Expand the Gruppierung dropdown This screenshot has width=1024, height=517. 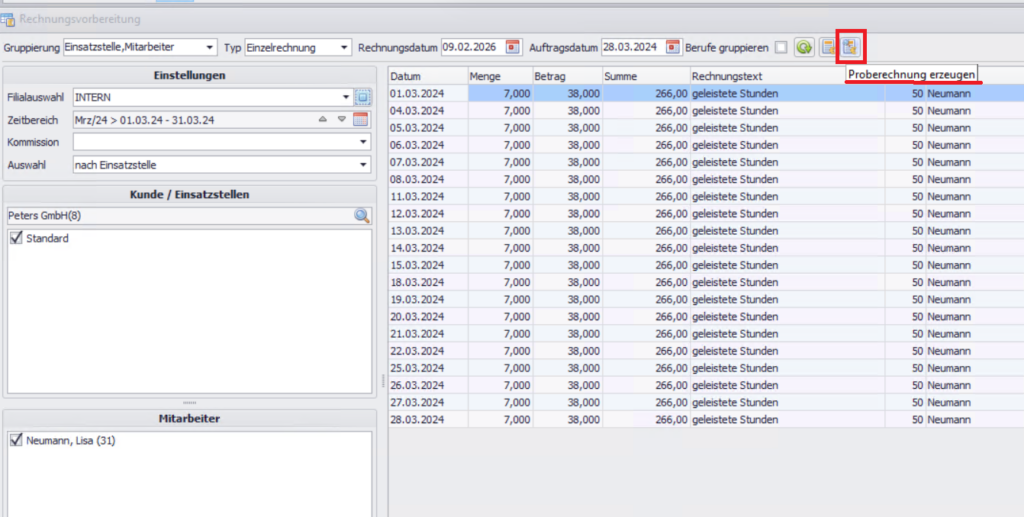coord(209,47)
